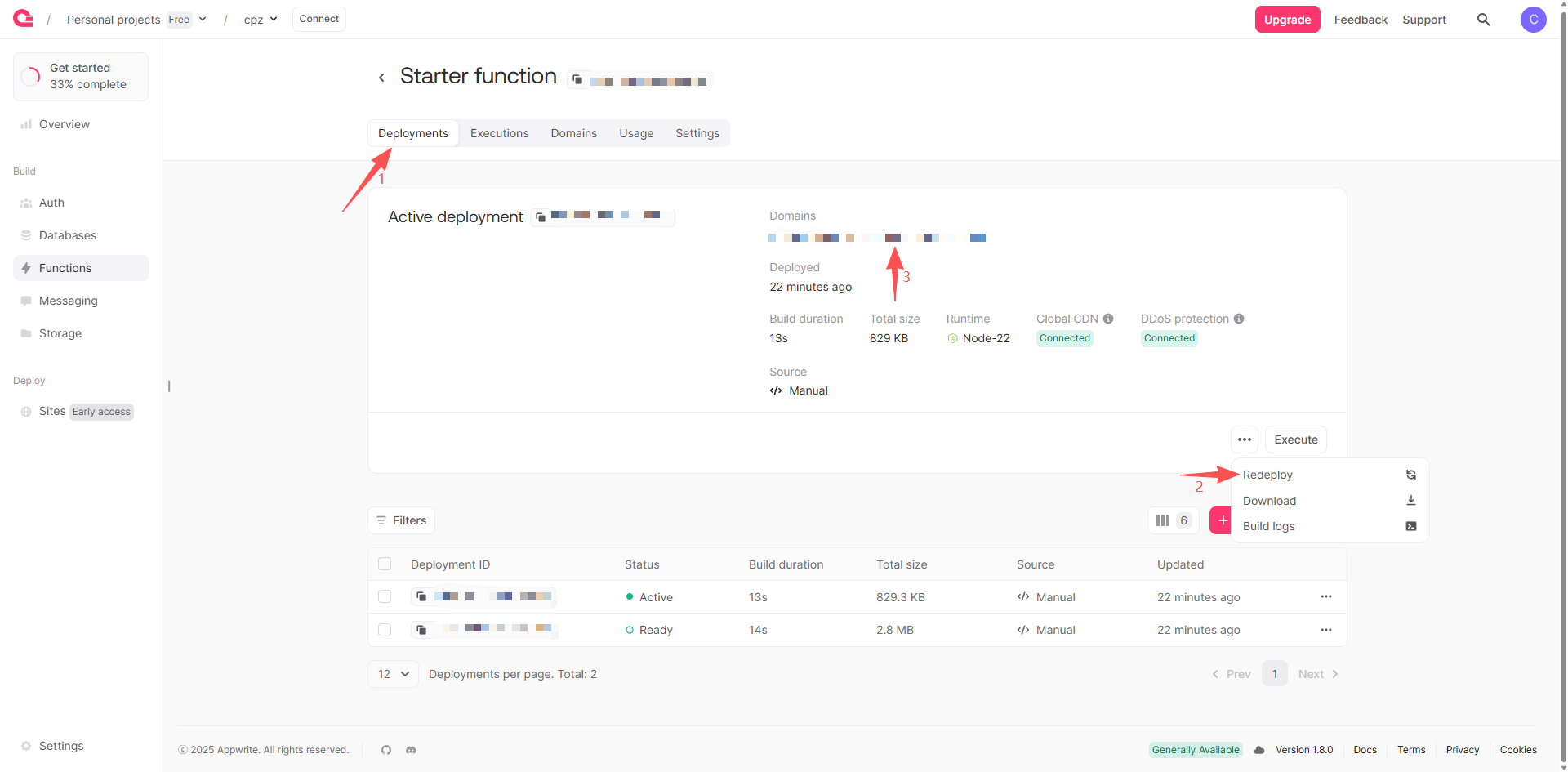Expand the cpz project dropdown

(273, 20)
